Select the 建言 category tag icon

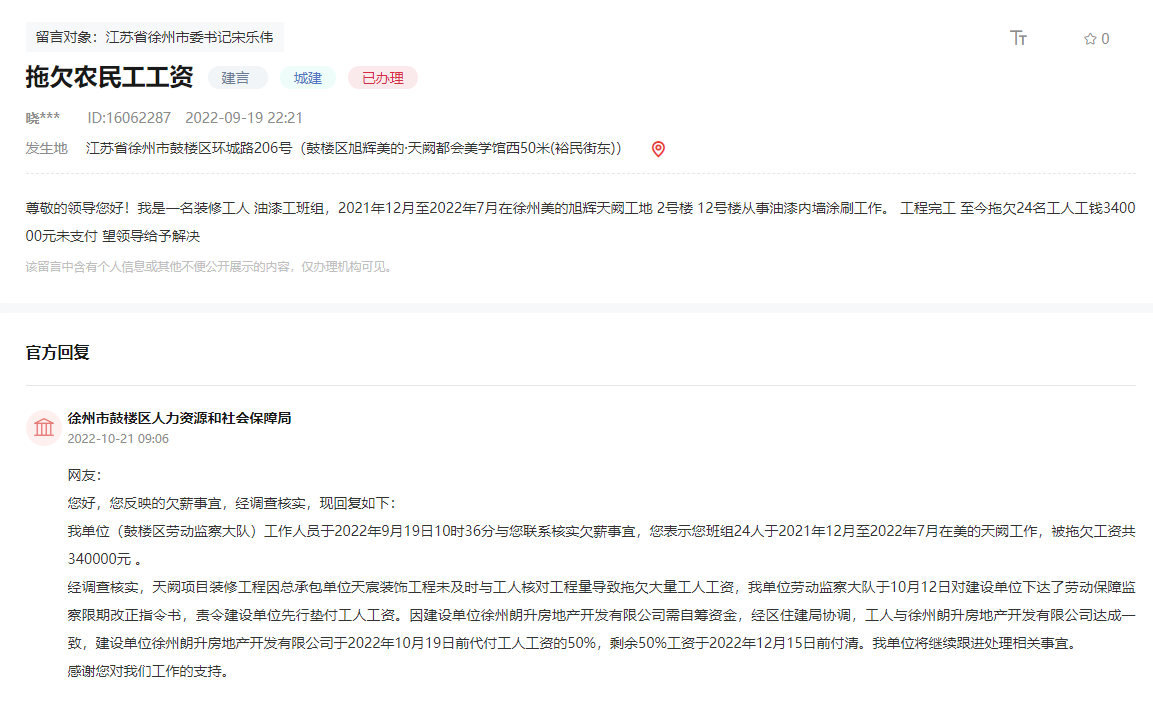pos(238,77)
